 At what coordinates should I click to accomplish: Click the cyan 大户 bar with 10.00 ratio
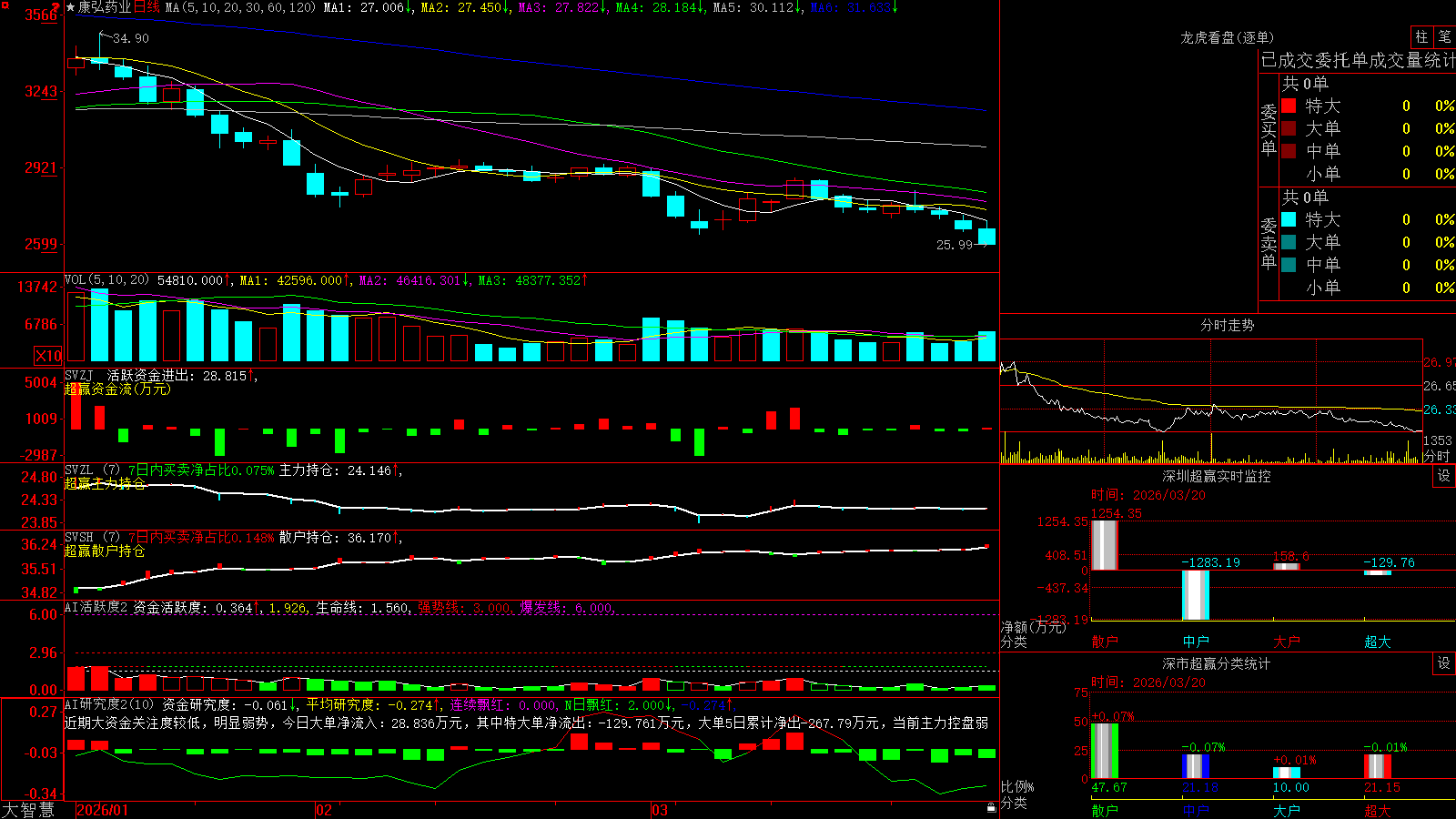1286,773
